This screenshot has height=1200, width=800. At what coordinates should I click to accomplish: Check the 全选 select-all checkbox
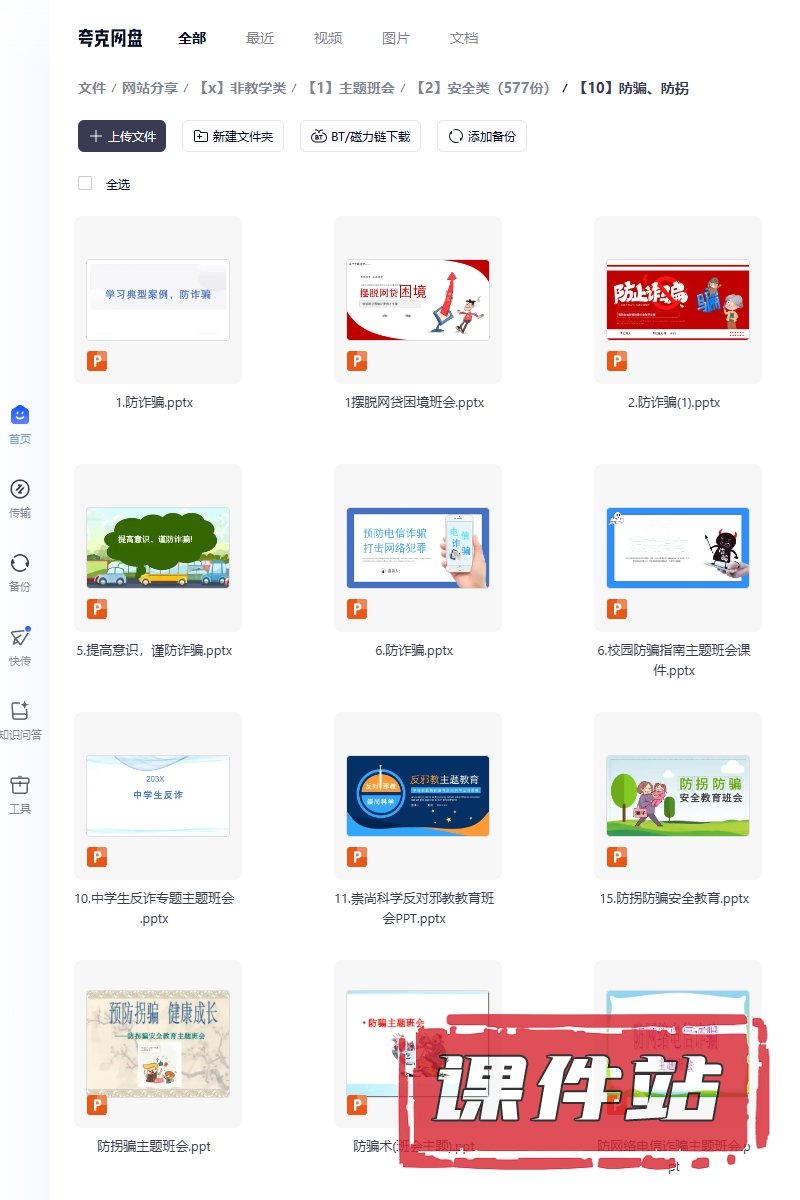pos(85,183)
